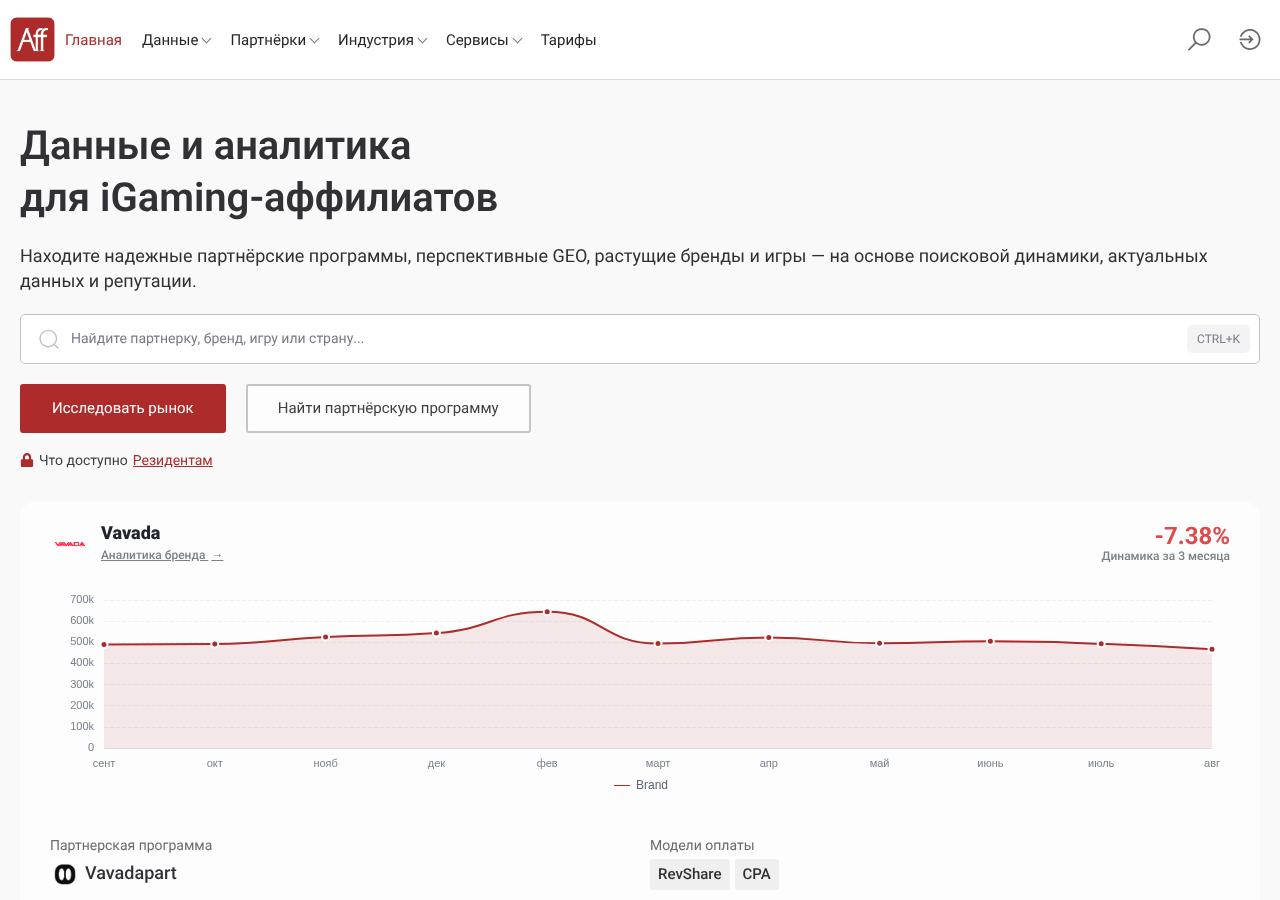1280x900 pixels.
Task: Select the фев data point on chart
Action: point(547,611)
